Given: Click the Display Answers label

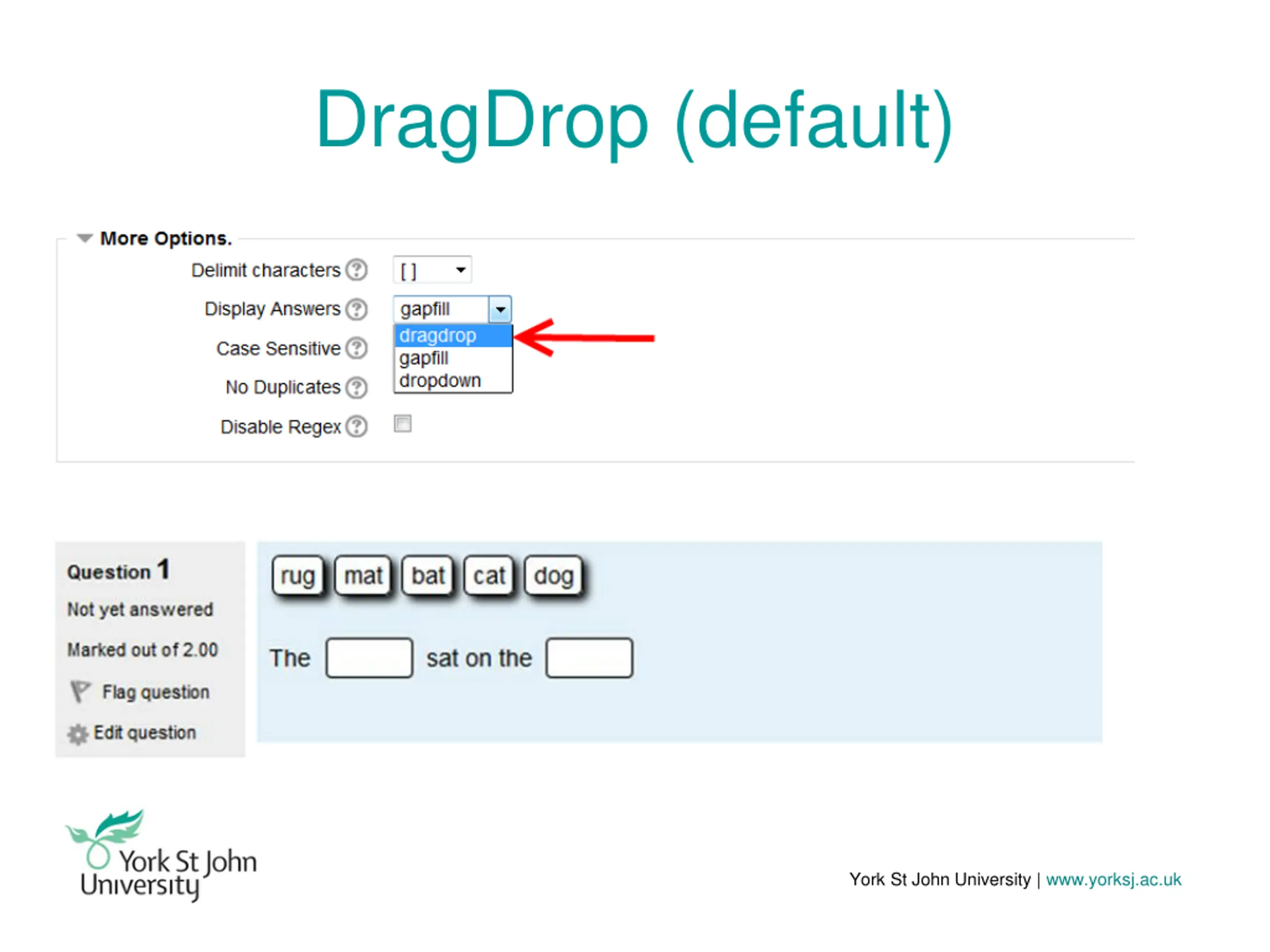Looking at the screenshot, I should (273, 309).
